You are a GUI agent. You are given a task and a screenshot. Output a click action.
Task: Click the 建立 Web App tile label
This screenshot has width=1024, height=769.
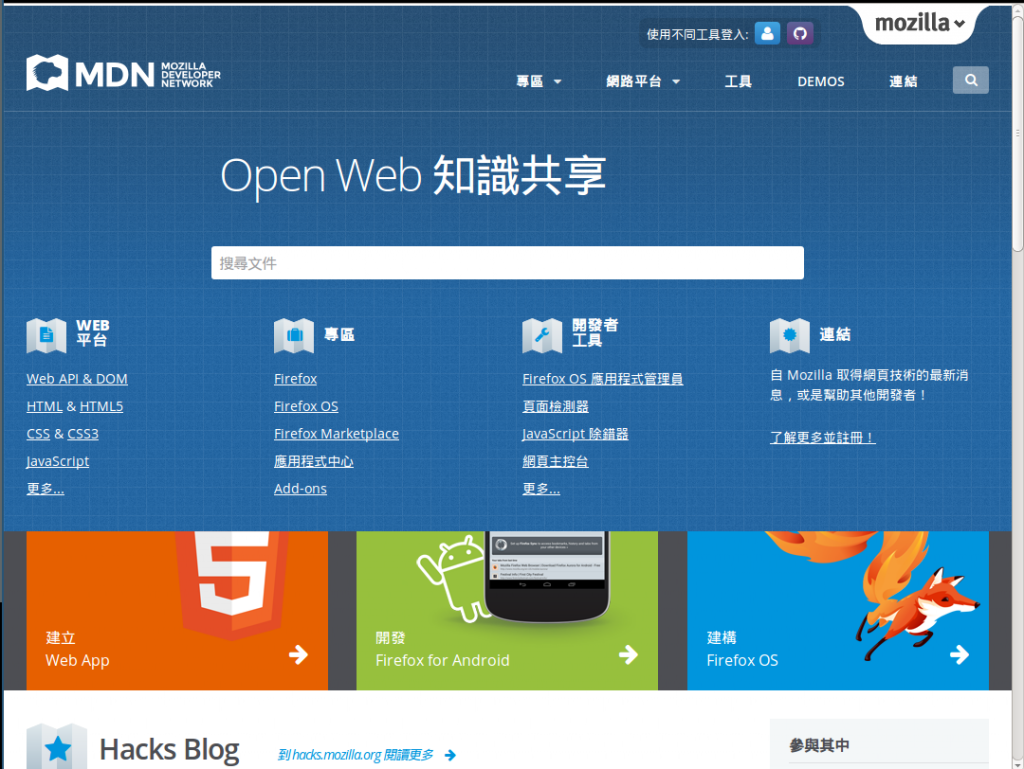coord(77,649)
